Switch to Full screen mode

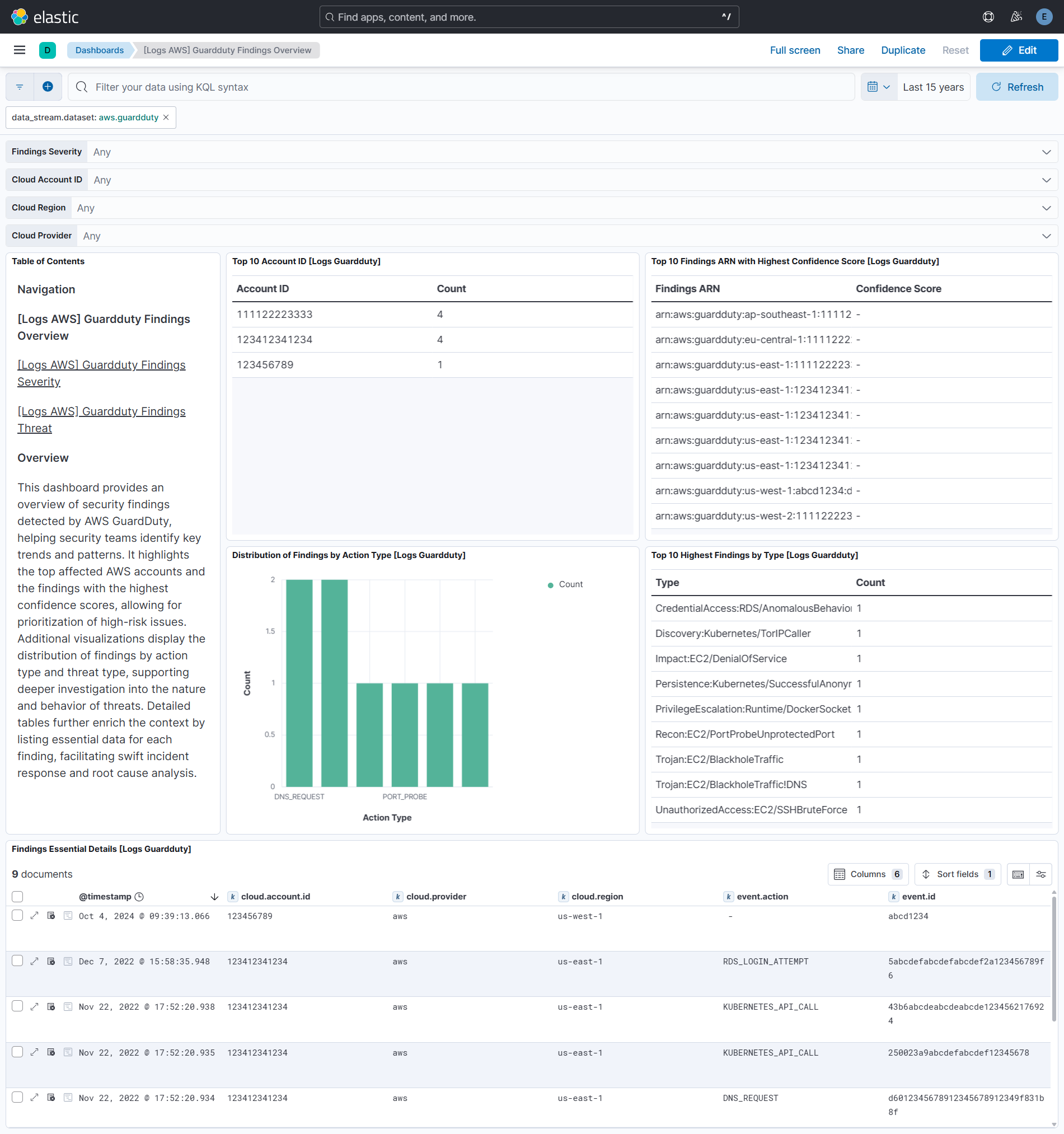(x=795, y=50)
